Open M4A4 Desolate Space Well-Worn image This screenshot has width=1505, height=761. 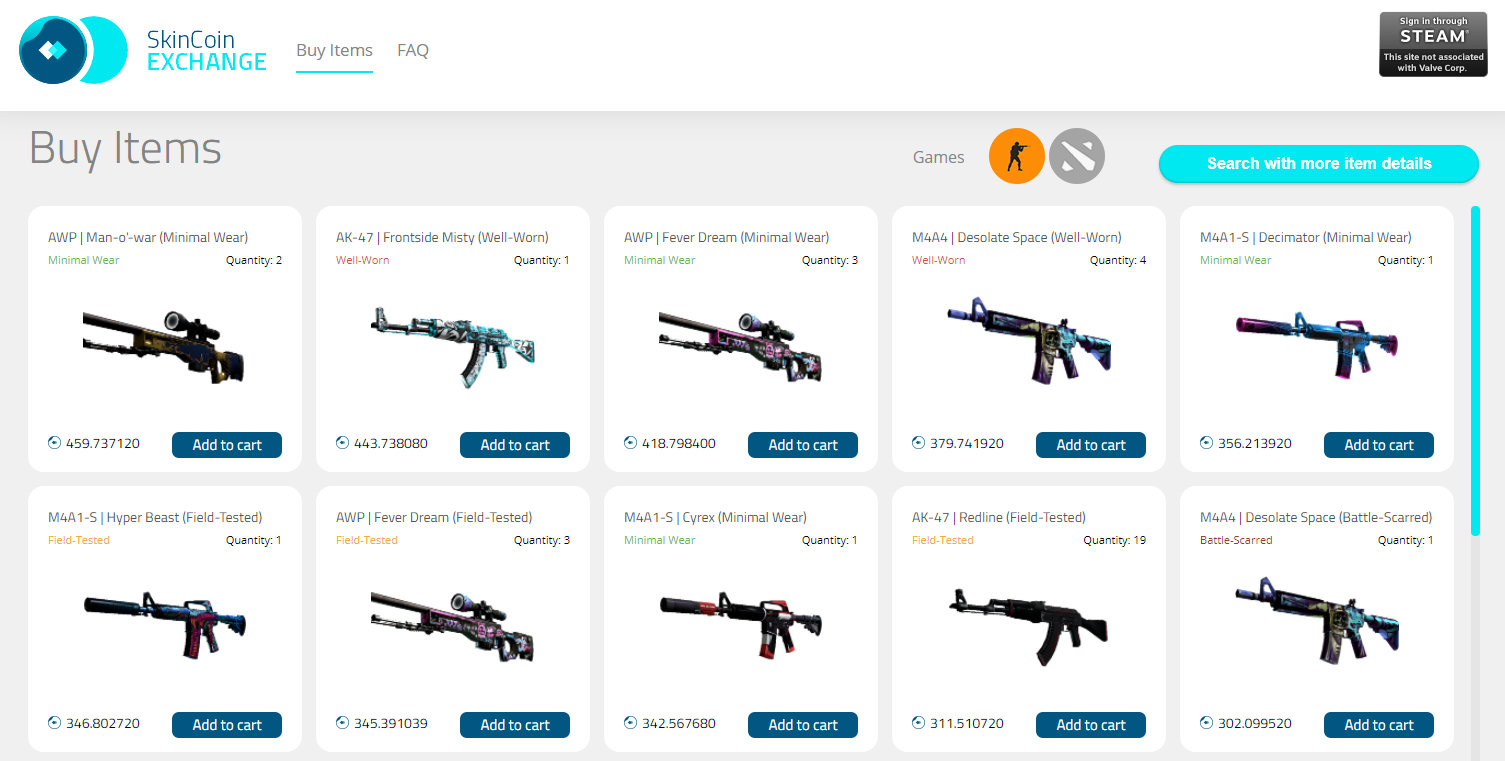pyautogui.click(x=1029, y=340)
